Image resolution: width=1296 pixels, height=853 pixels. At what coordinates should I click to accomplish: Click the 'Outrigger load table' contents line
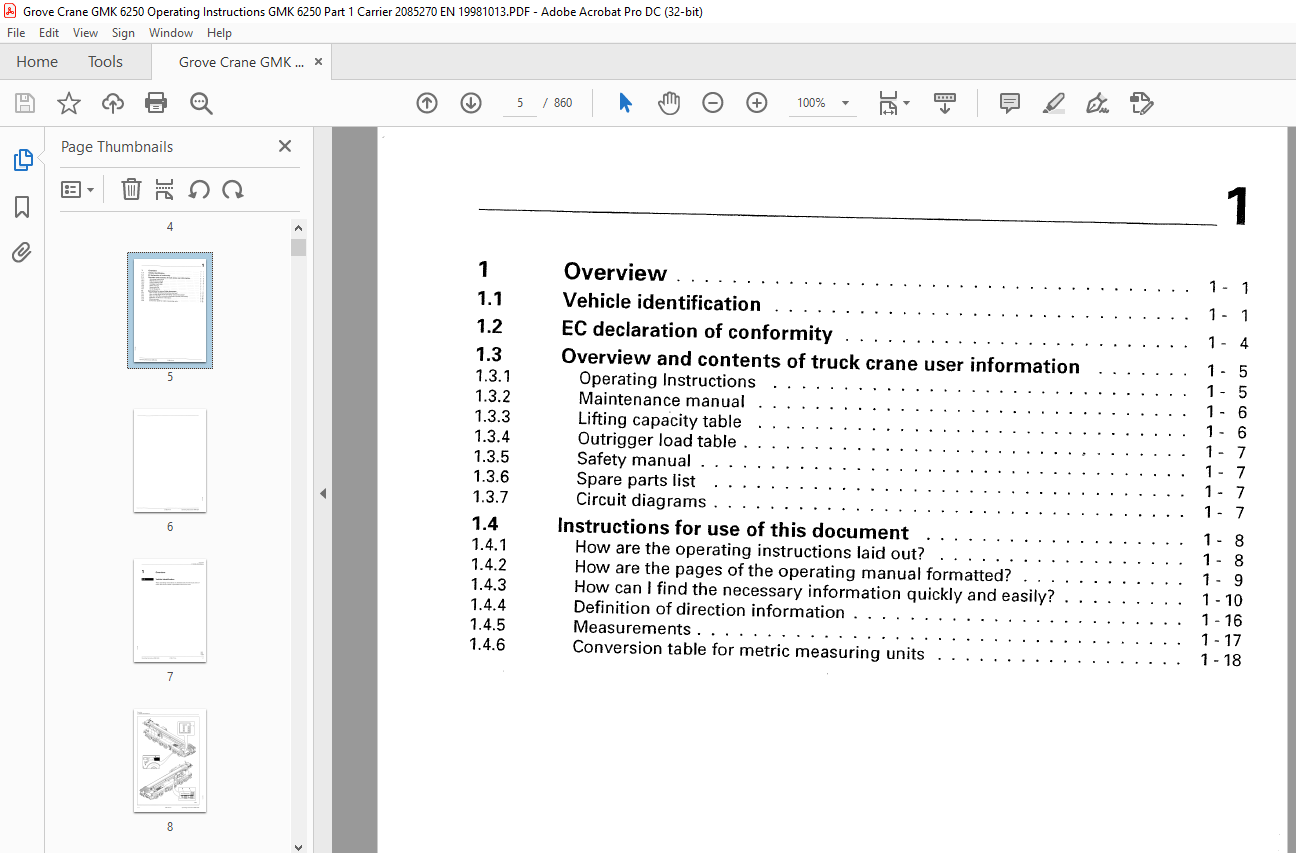[x=657, y=440]
